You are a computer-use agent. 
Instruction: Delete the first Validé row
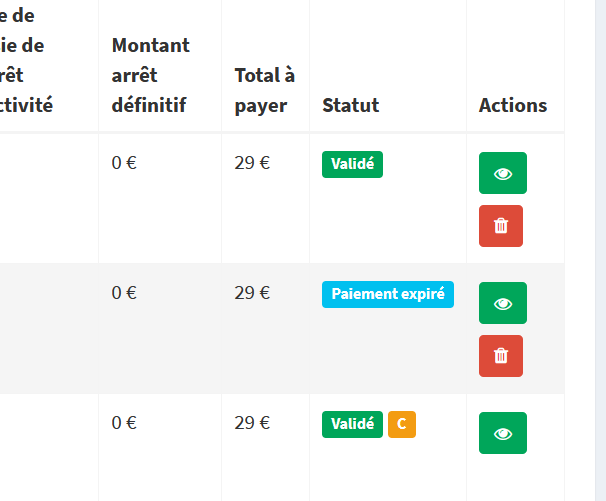[501, 226]
